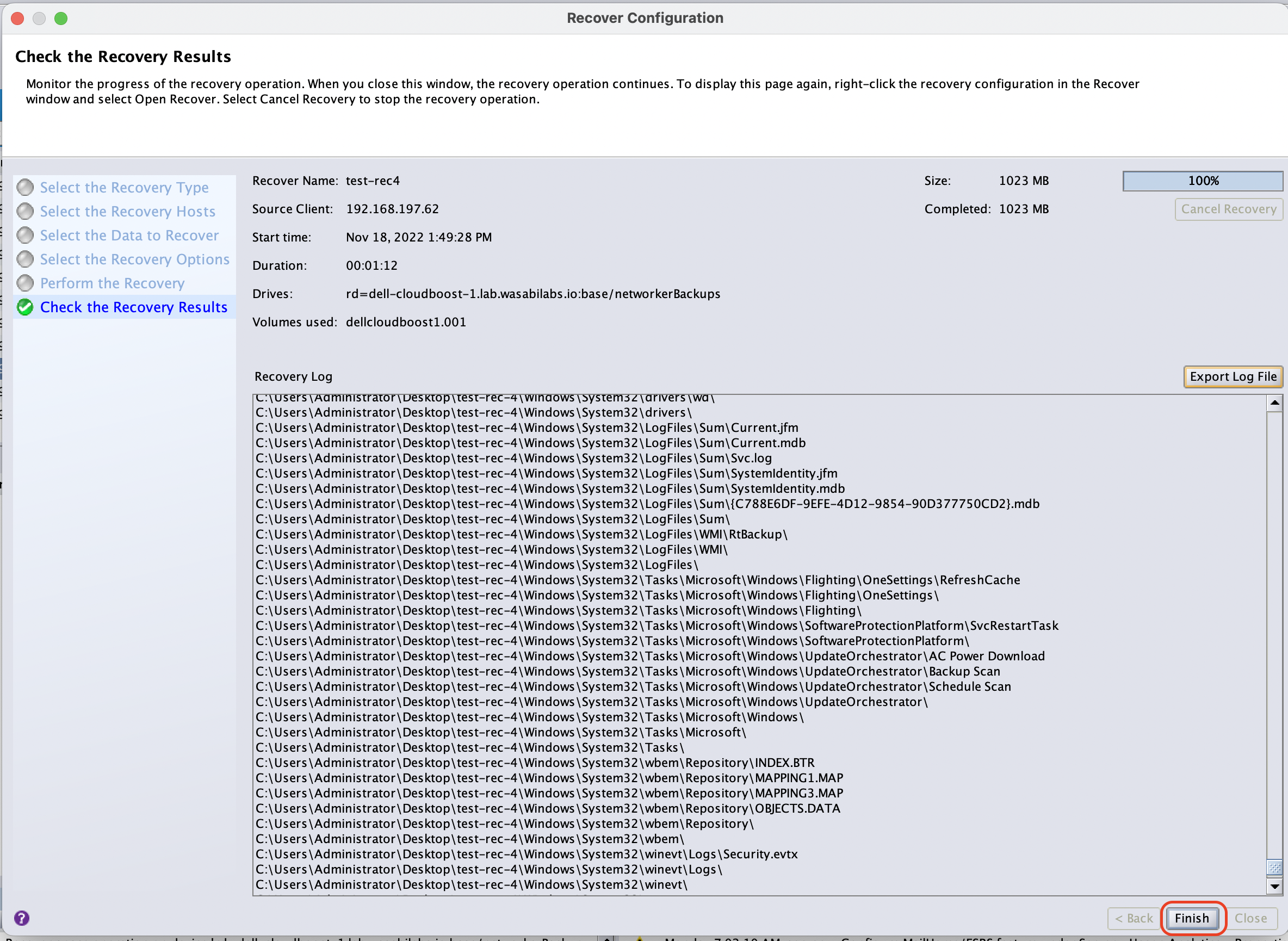
Task: Click the 100% progress bar
Action: point(1203,181)
